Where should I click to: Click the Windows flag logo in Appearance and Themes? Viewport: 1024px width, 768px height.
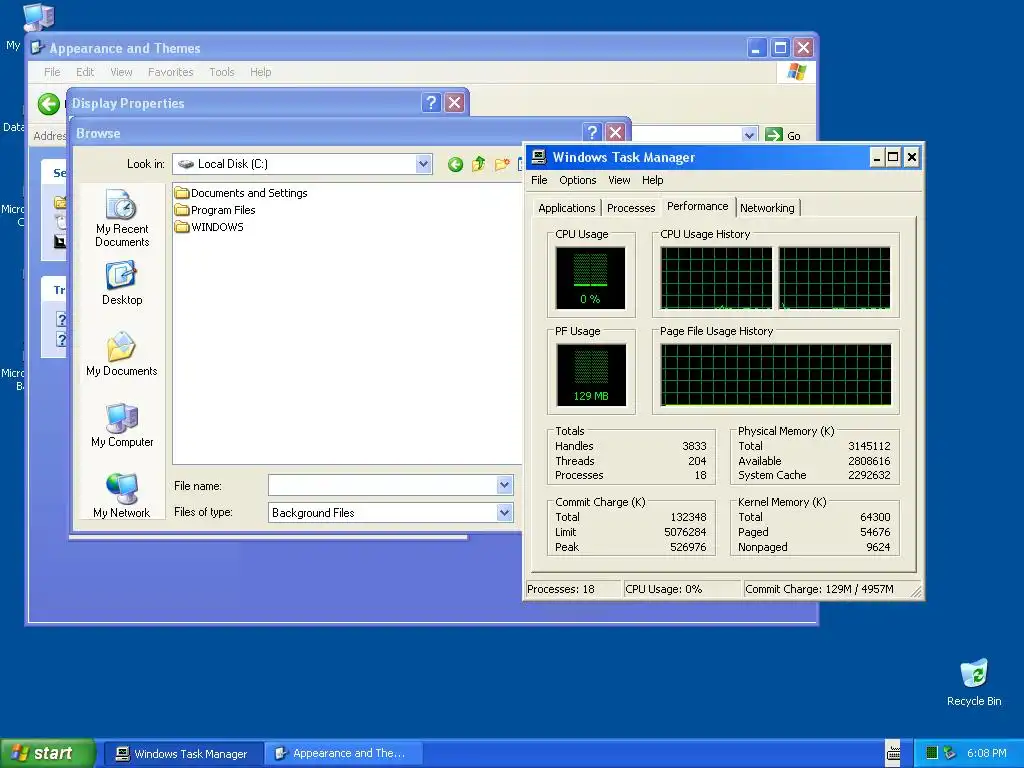click(x=796, y=71)
